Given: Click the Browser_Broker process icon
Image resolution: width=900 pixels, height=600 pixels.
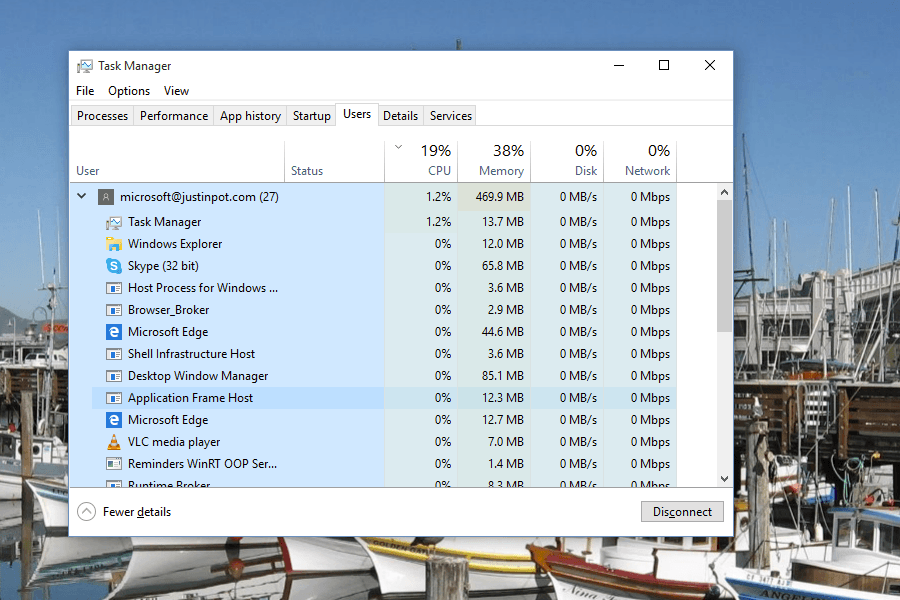Looking at the screenshot, I should pos(114,310).
